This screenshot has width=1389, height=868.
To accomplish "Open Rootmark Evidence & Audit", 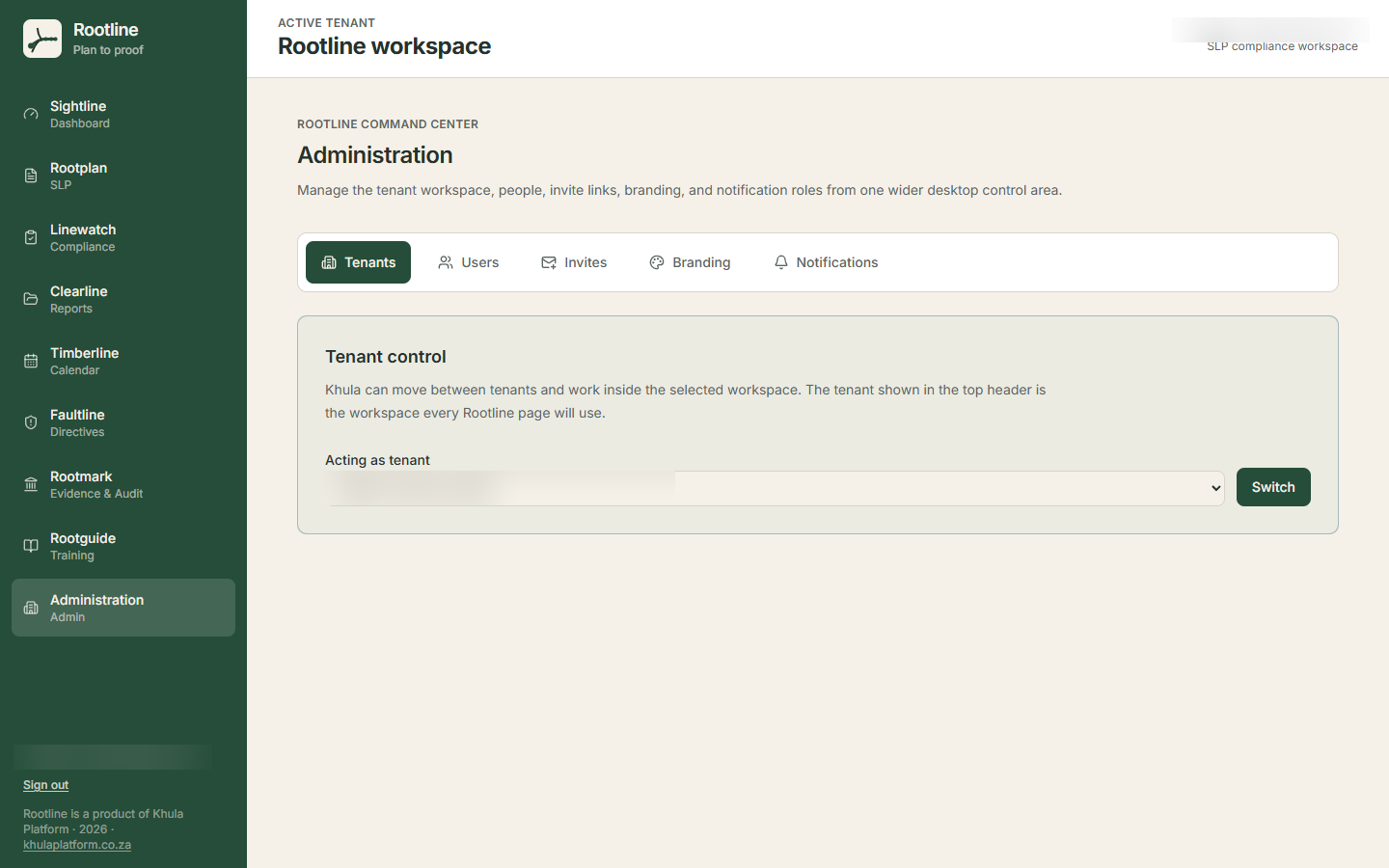I will [123, 484].
